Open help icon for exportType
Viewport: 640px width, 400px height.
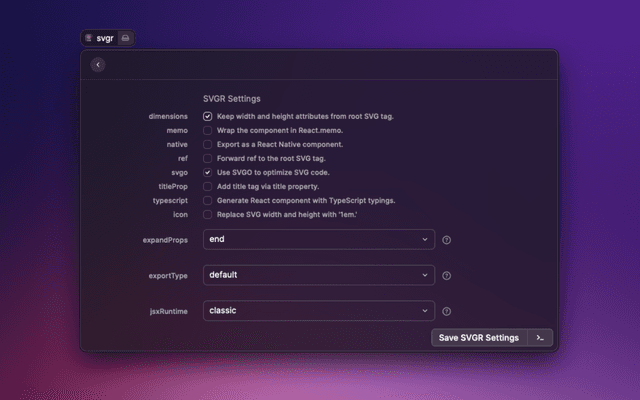tap(447, 275)
